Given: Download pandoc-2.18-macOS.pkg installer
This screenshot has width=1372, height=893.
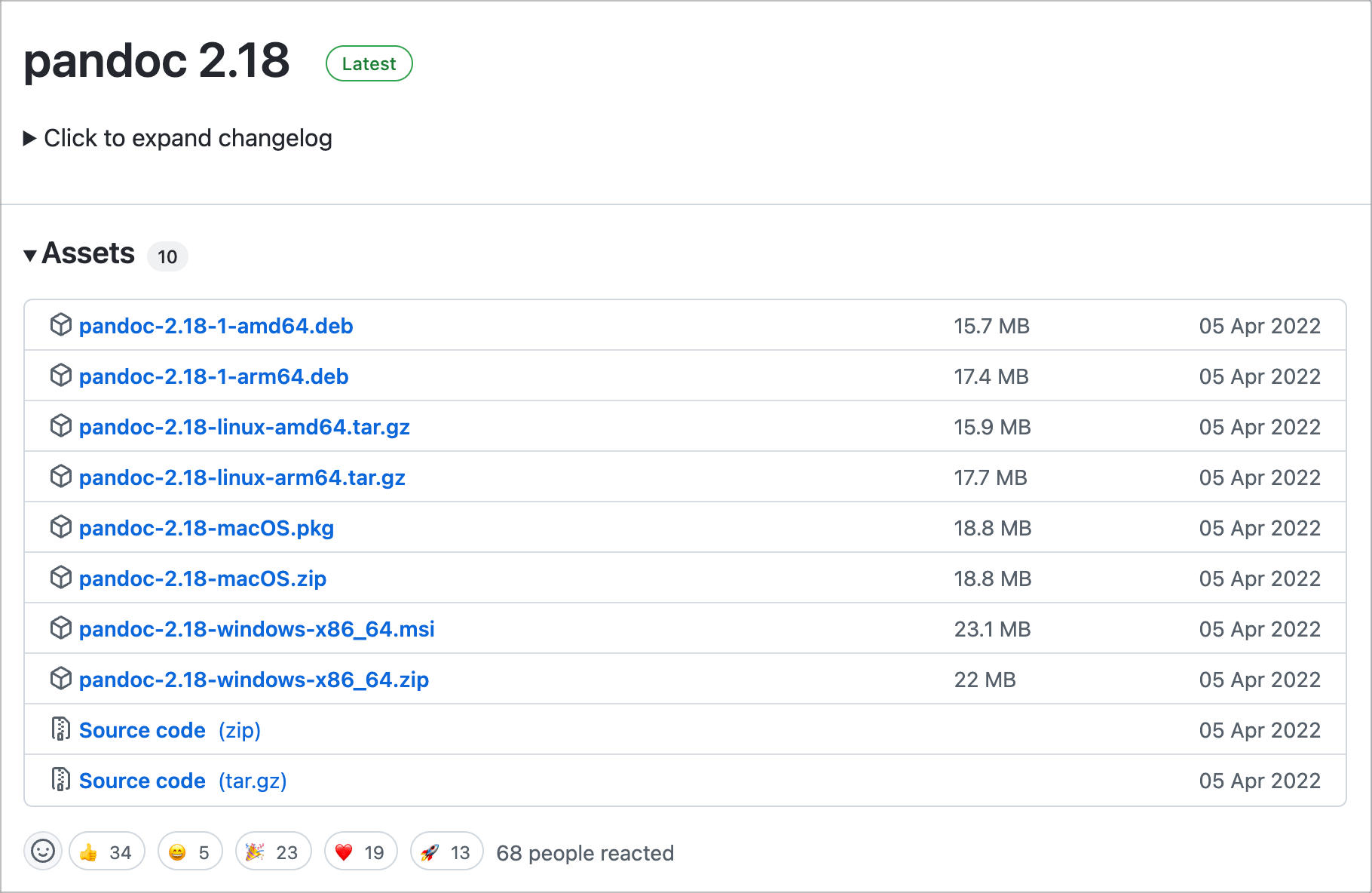Looking at the screenshot, I should coord(207,528).
